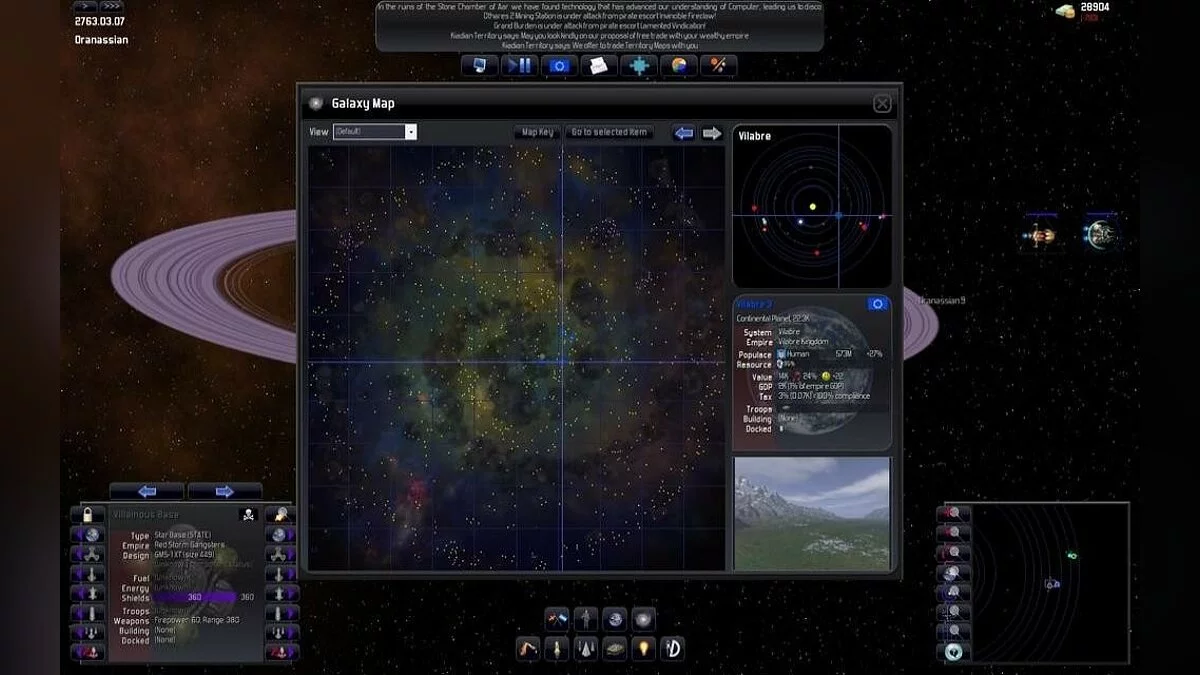The width and height of the screenshot is (1200, 675).
Task: Click the 28904 credits value
Action: click(x=1097, y=7)
